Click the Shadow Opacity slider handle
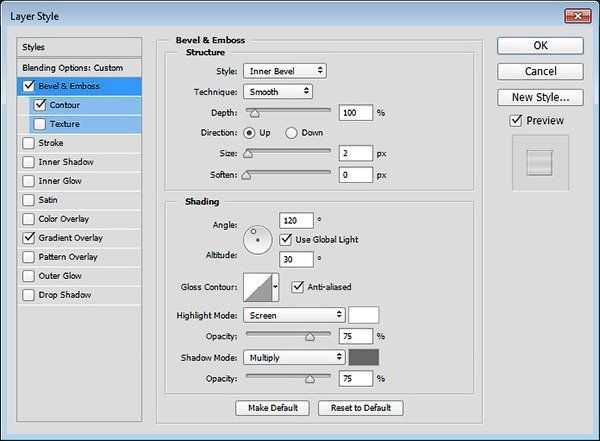The image size is (600, 441). 310,379
